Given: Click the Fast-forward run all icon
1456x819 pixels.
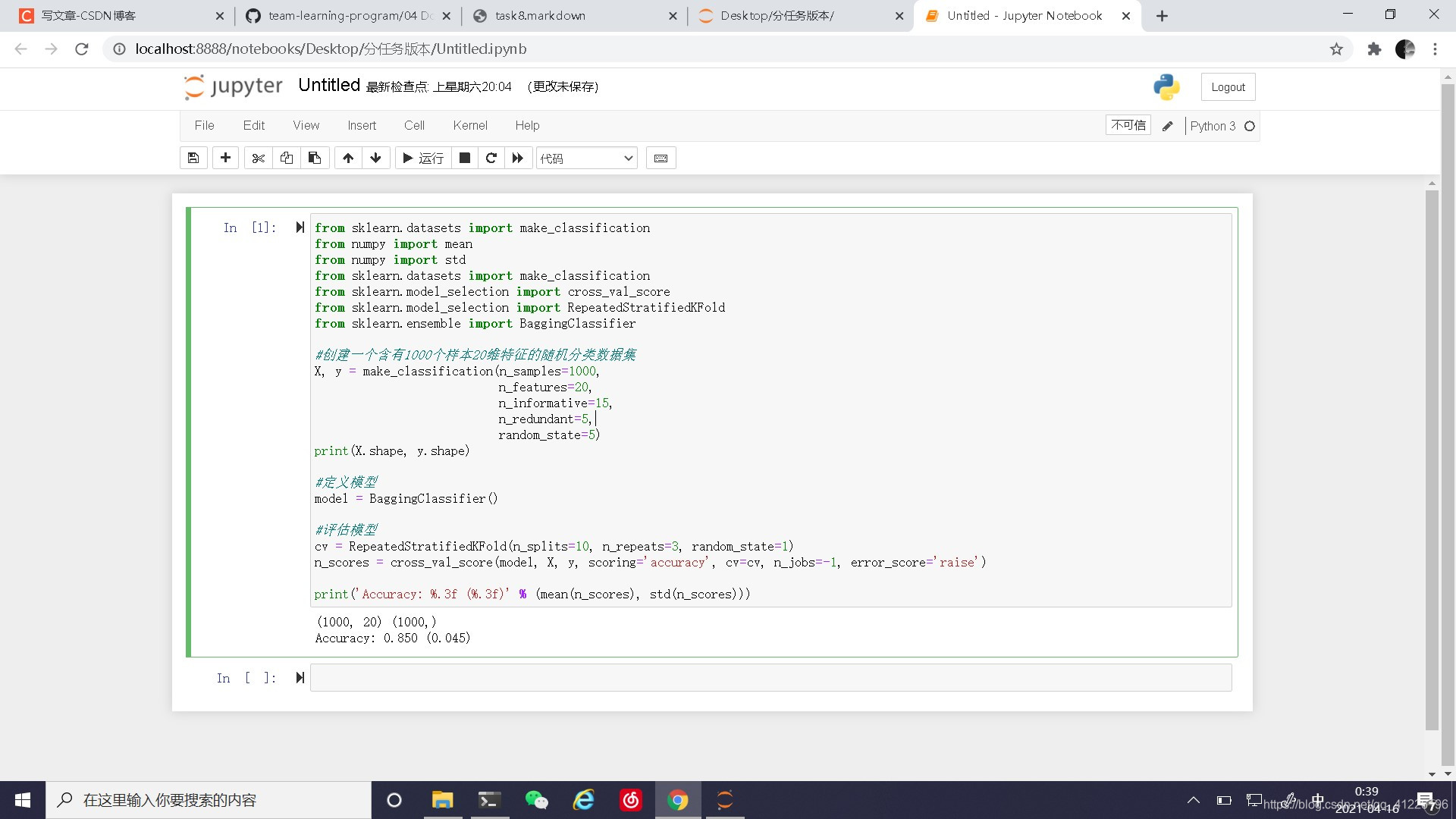Looking at the screenshot, I should click(x=518, y=158).
